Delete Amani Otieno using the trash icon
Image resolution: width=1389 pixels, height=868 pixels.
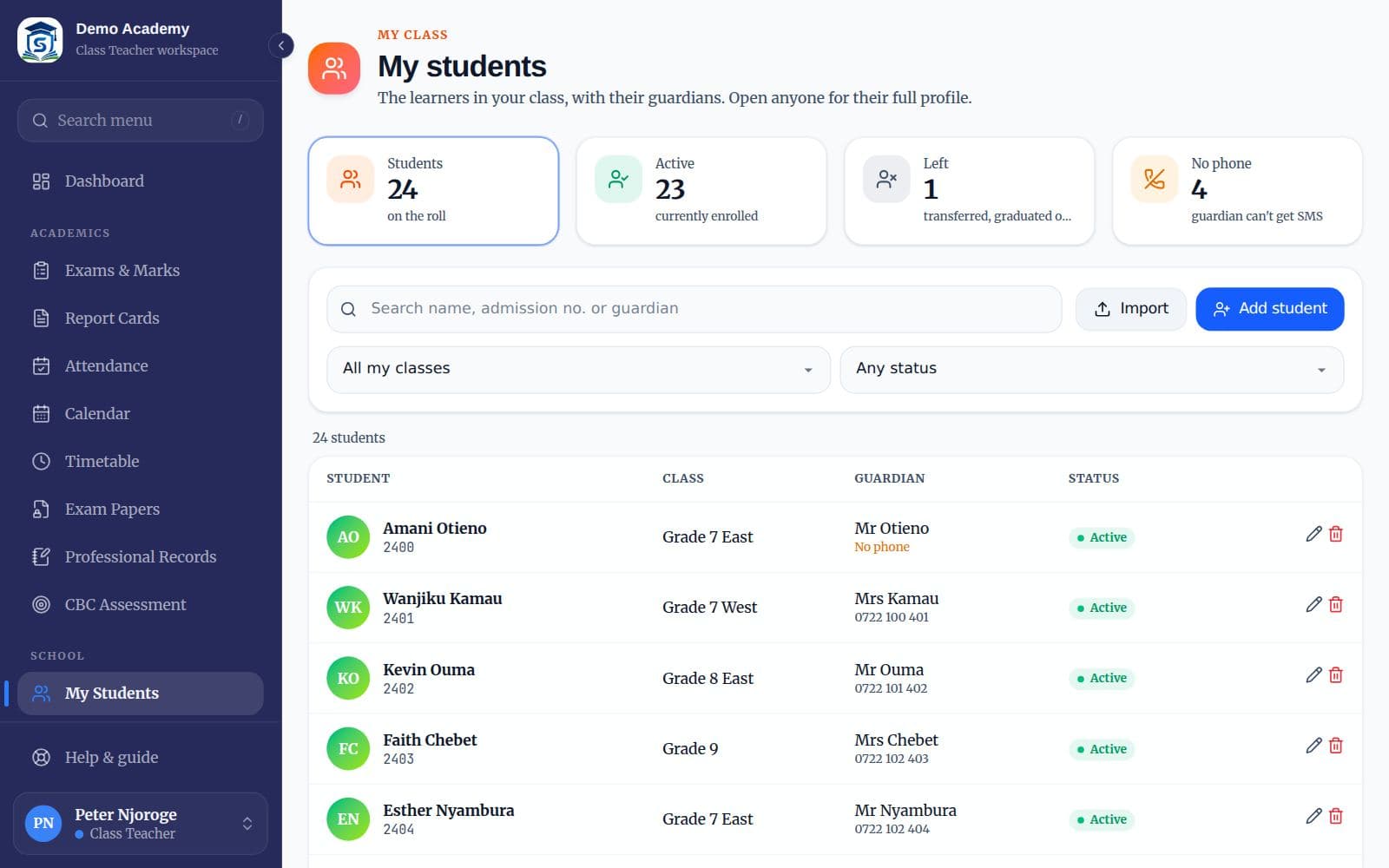[x=1336, y=534]
